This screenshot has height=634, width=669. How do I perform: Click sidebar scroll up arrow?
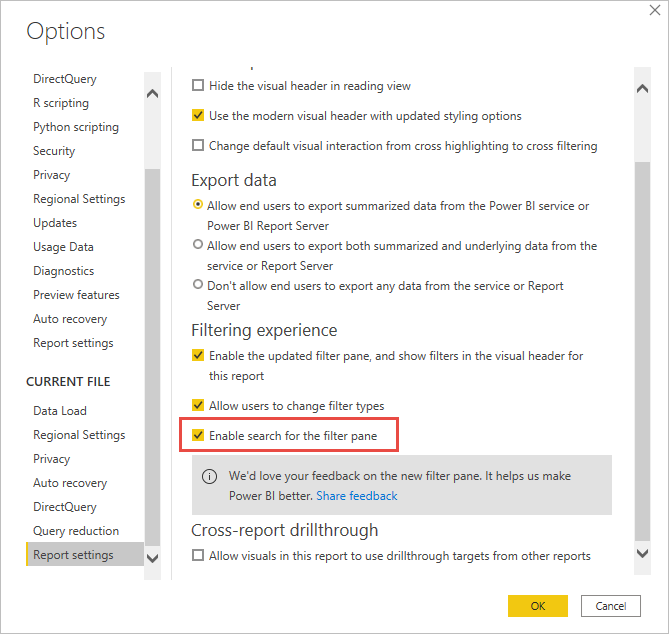pyautogui.click(x=152, y=93)
